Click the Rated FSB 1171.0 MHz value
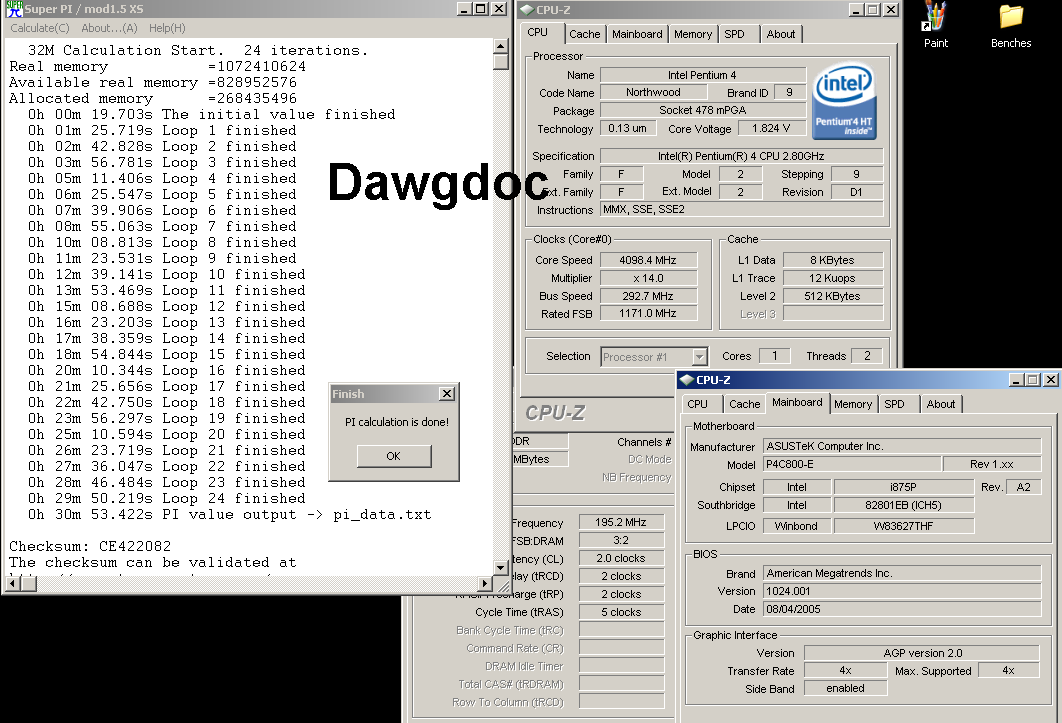This screenshot has height=723, width=1062. tap(648, 313)
